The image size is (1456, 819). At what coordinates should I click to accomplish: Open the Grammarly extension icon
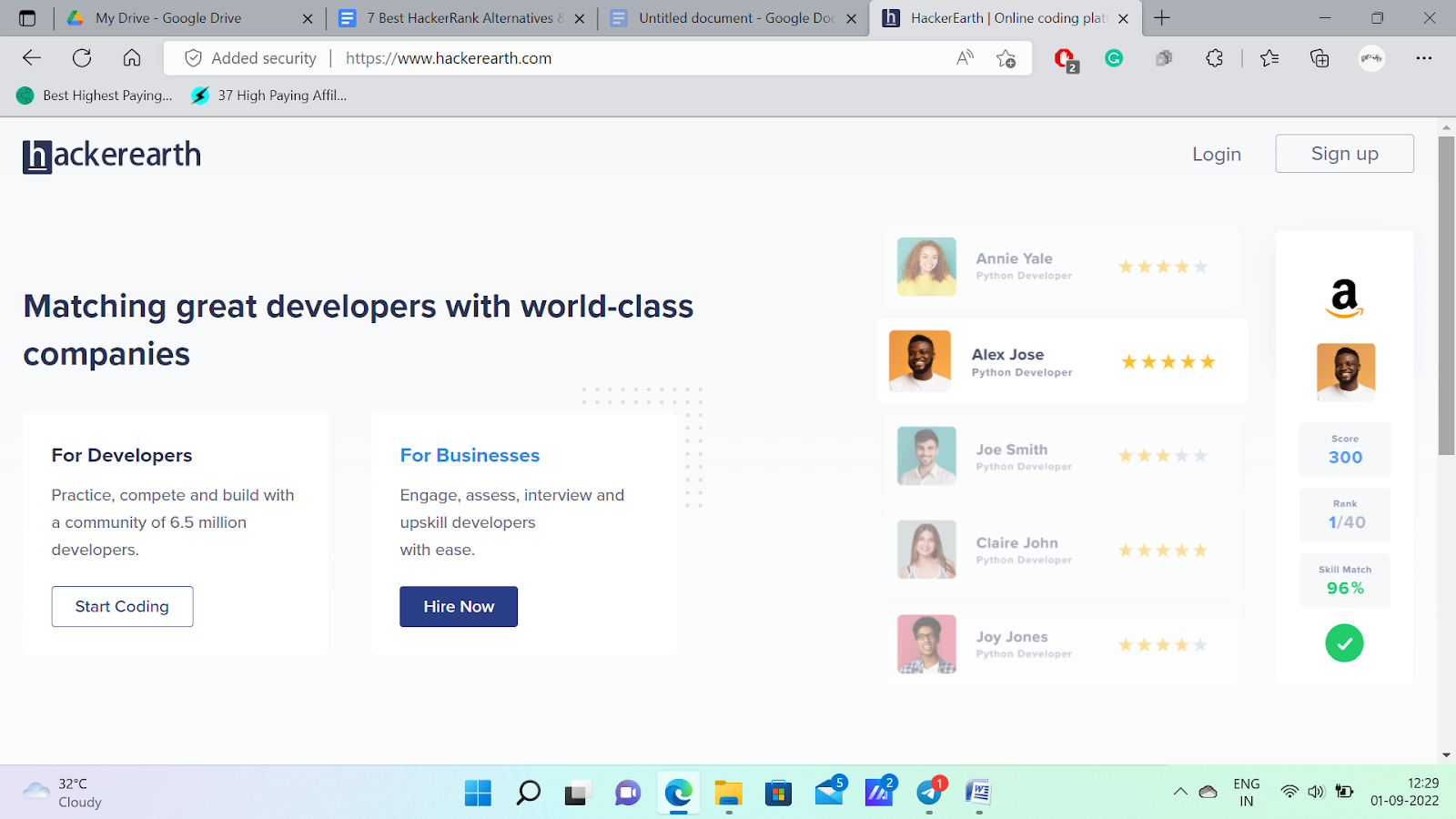tap(1114, 58)
